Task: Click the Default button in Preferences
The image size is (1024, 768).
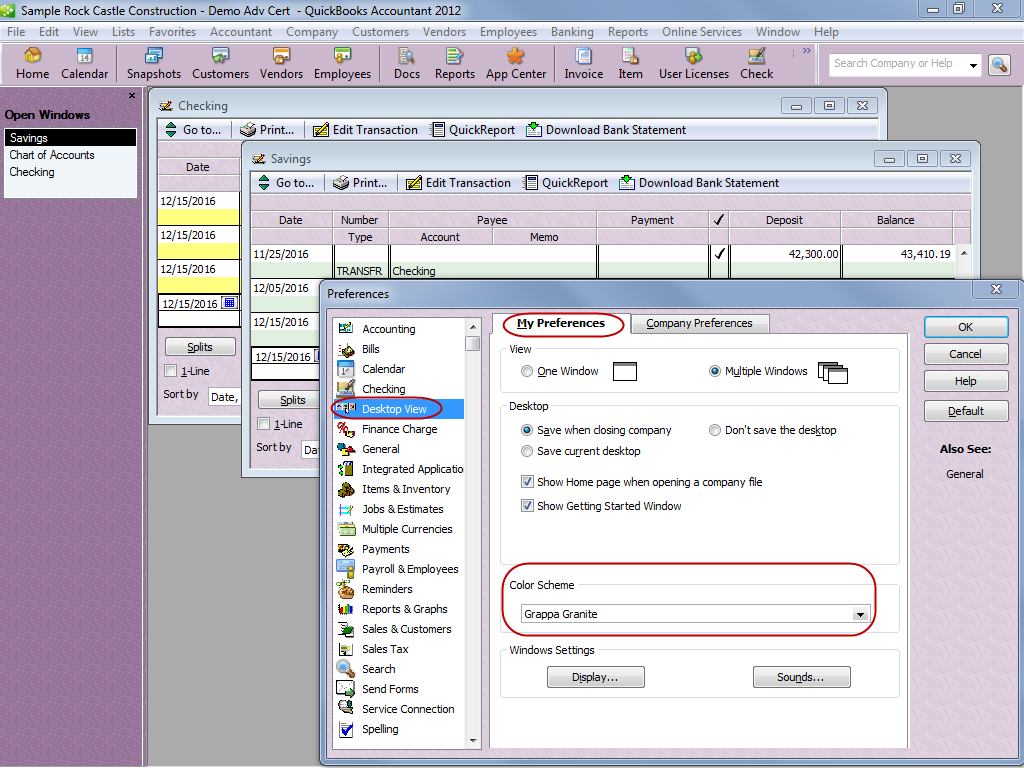Action: (966, 411)
